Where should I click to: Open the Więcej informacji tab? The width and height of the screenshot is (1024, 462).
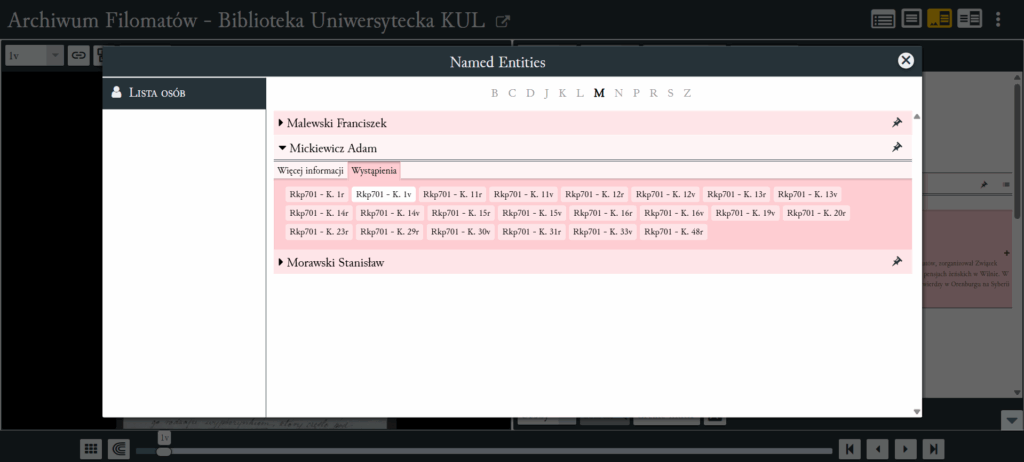point(311,170)
